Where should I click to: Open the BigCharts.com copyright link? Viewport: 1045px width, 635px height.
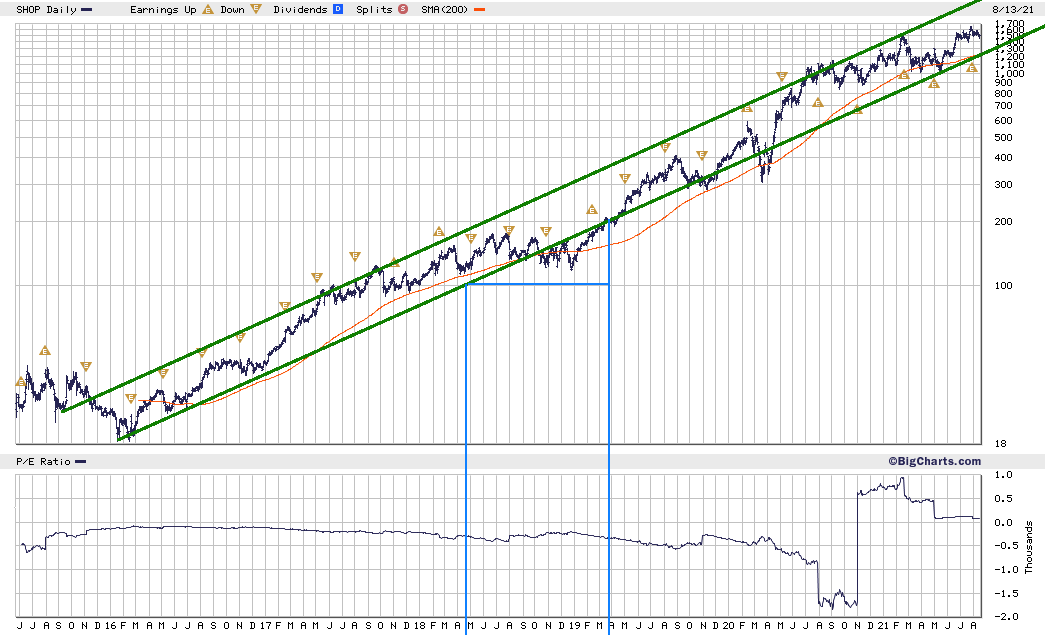(x=934, y=461)
